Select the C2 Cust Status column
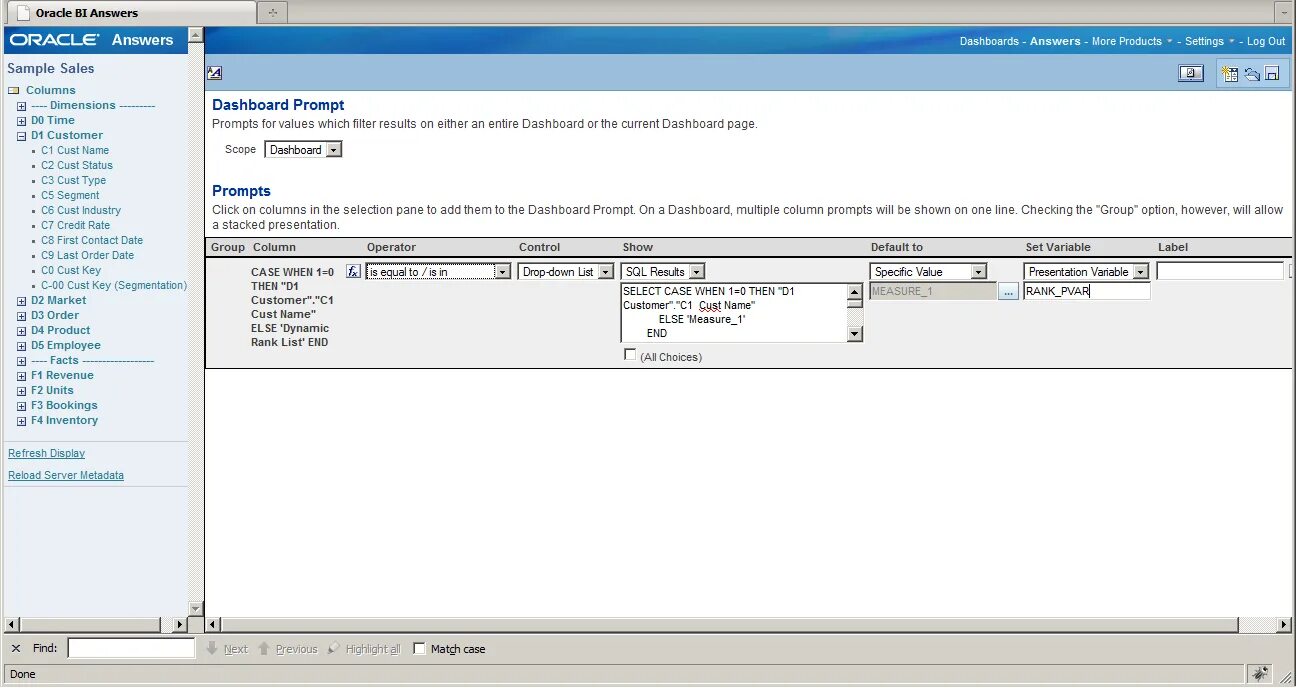 [77, 165]
